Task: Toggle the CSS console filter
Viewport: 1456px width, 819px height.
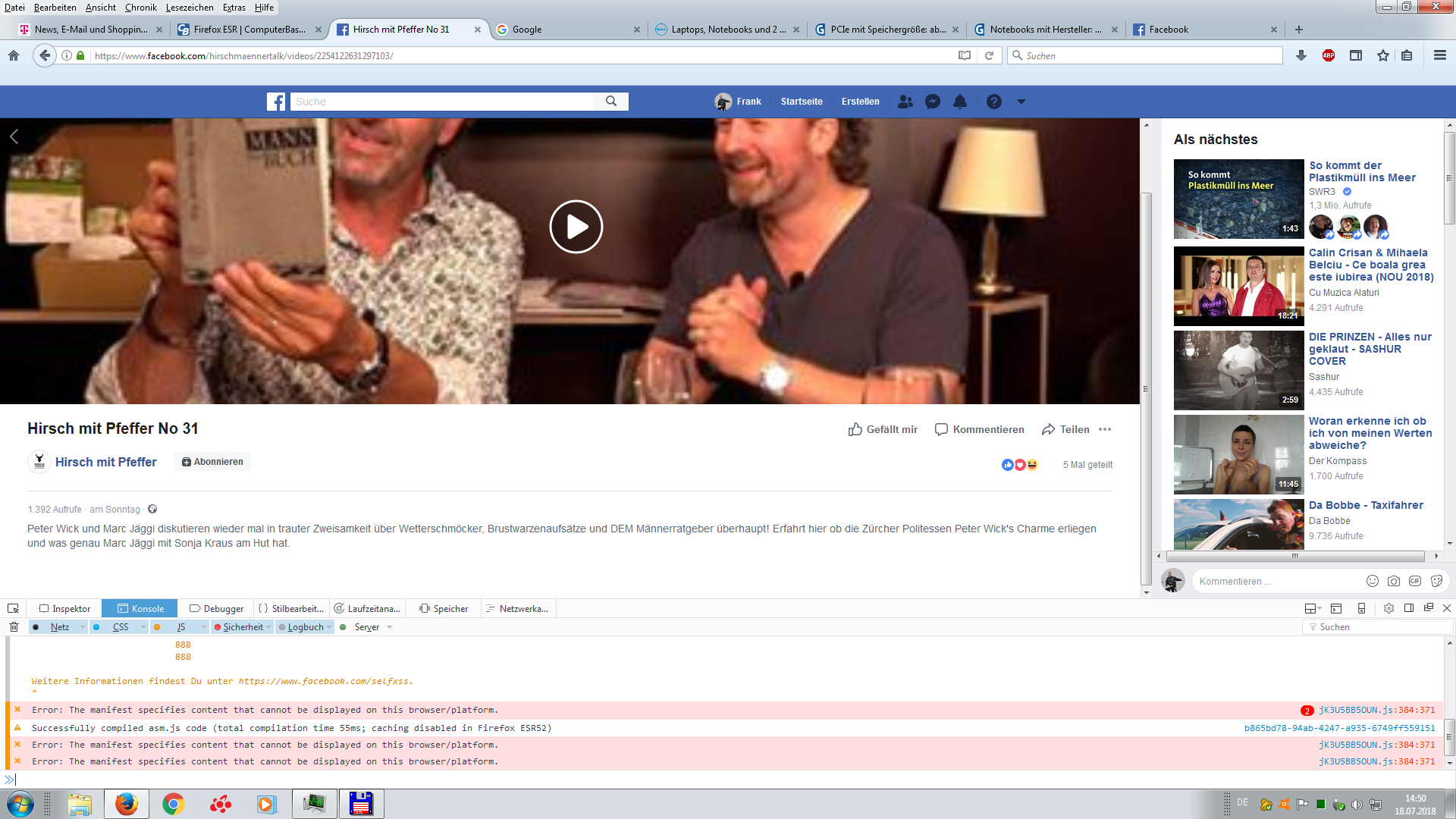Action: point(120,627)
